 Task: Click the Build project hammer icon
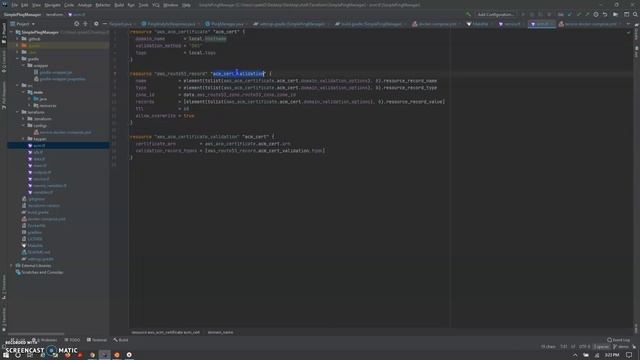[468, 14]
